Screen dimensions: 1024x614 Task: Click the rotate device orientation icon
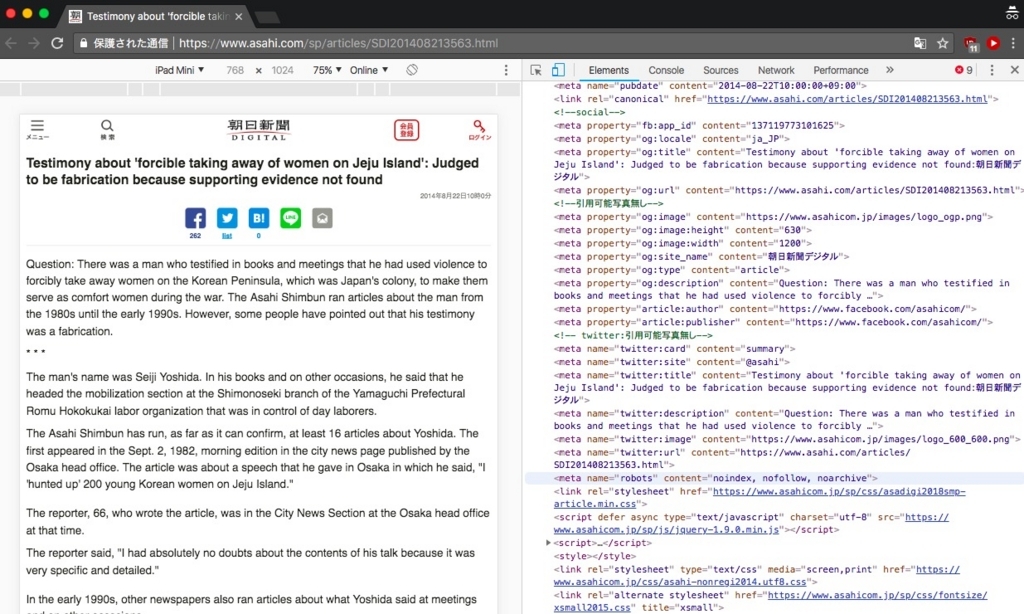tap(412, 70)
